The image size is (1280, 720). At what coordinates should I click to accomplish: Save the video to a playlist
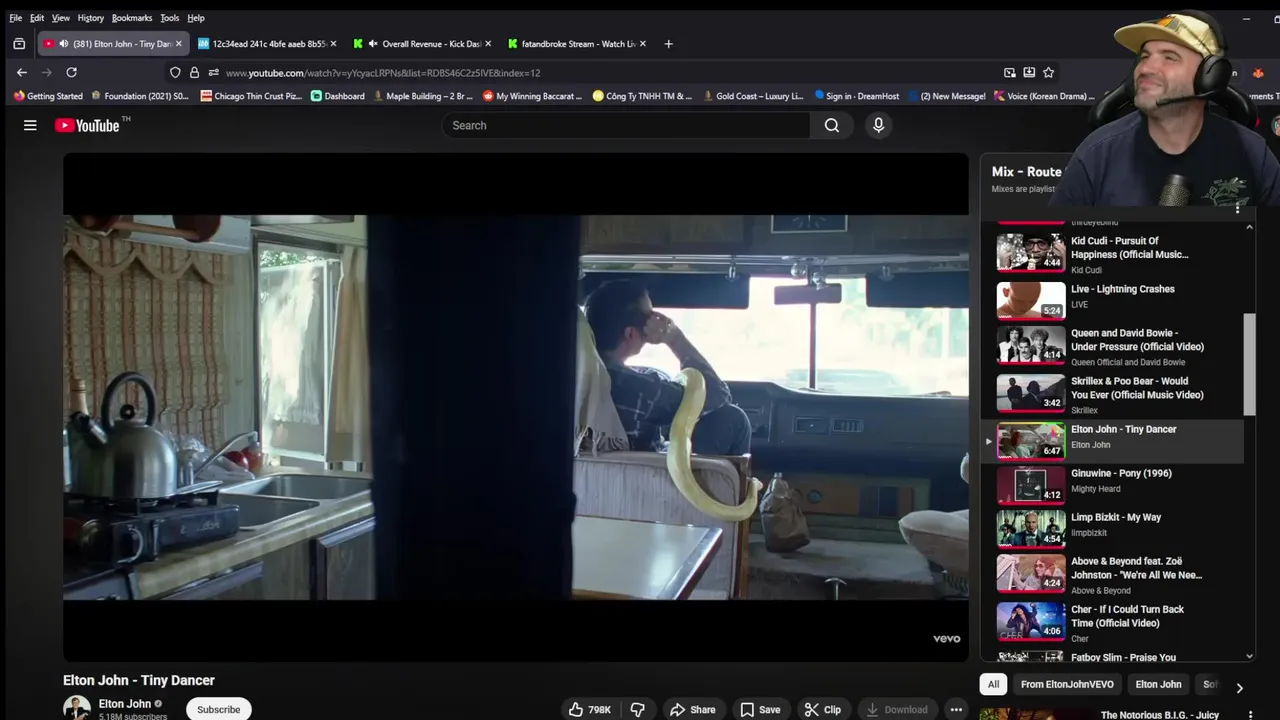(760, 709)
